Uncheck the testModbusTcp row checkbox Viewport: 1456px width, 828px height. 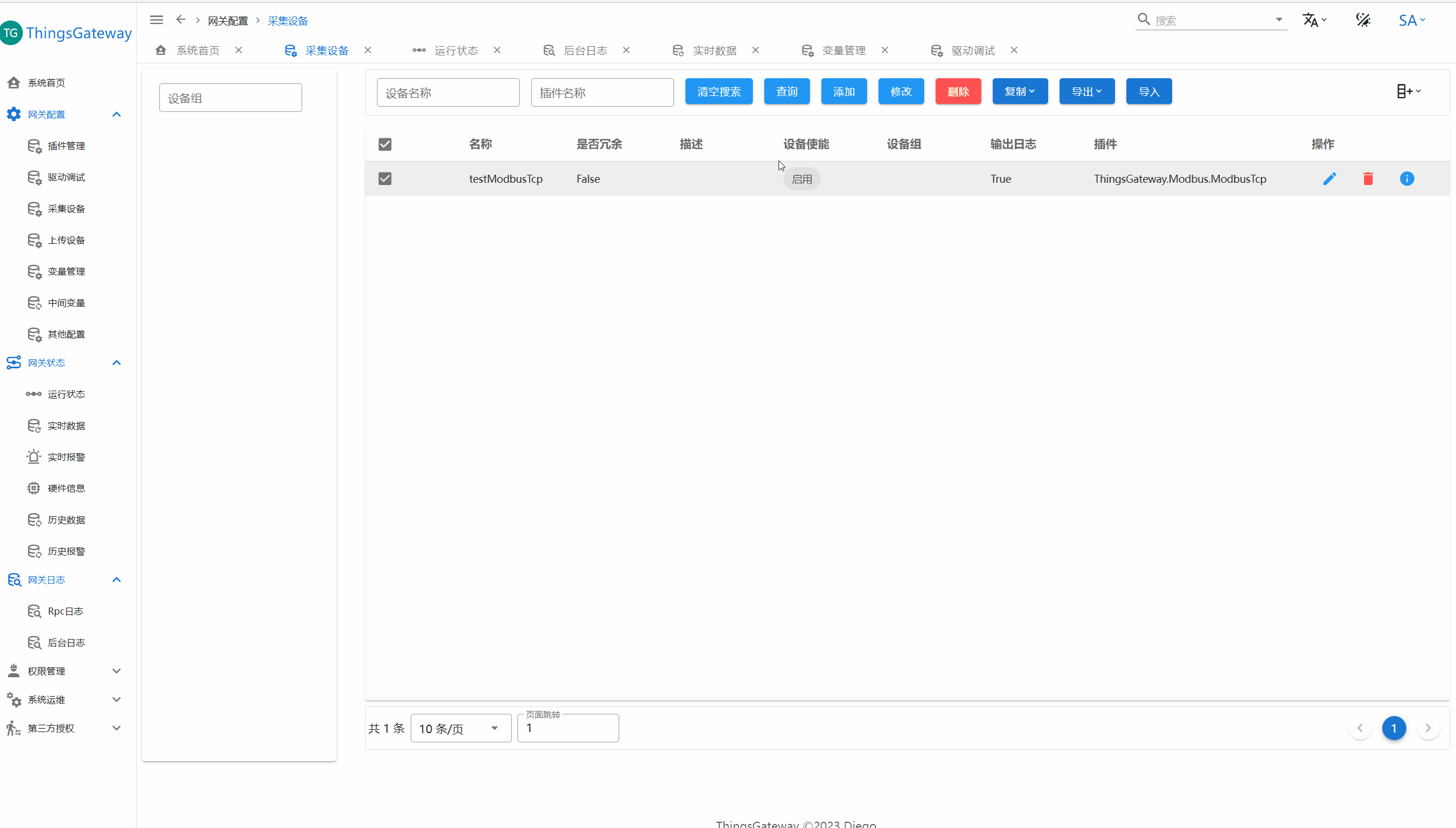pos(385,179)
